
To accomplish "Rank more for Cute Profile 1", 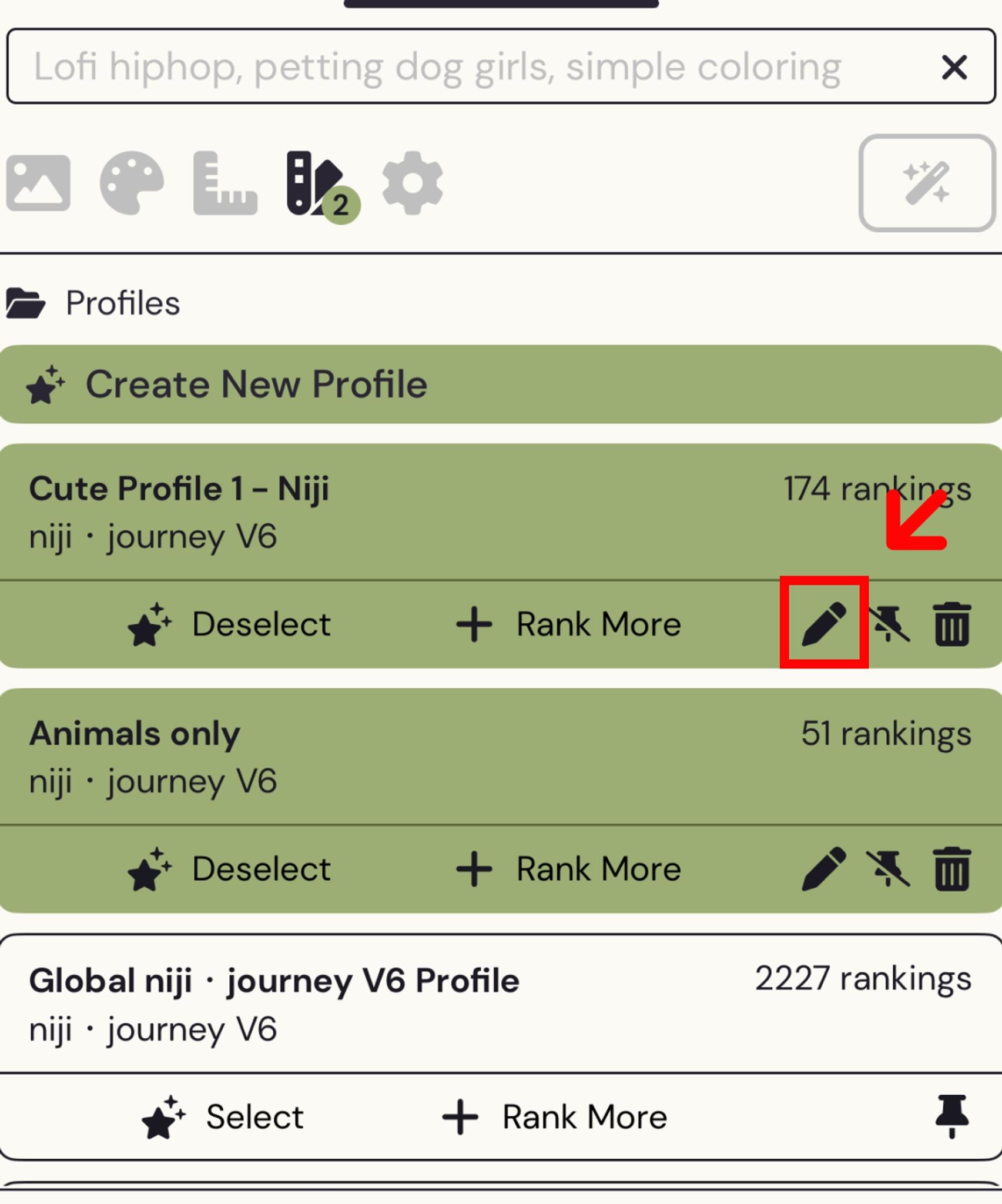I will (568, 624).
